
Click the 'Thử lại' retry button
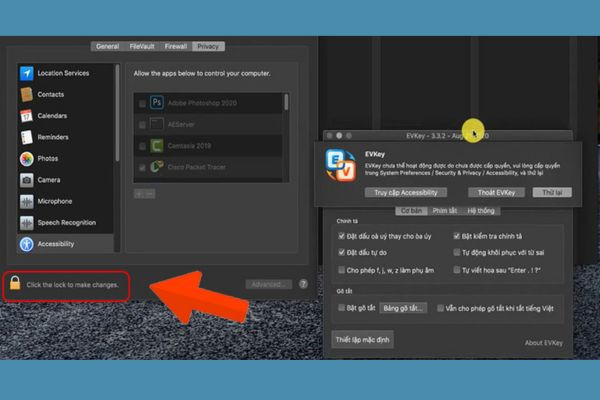552,193
